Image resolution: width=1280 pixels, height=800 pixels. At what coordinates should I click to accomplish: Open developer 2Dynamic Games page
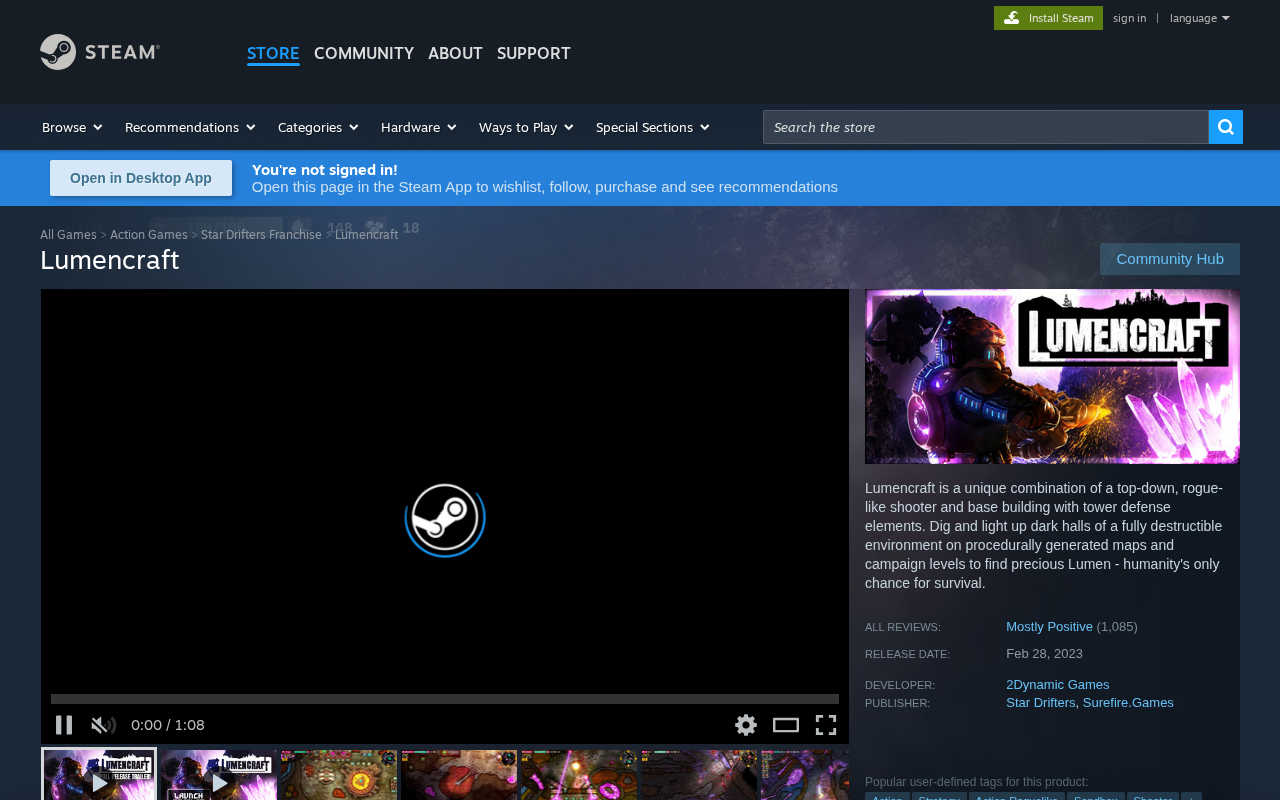(1057, 684)
